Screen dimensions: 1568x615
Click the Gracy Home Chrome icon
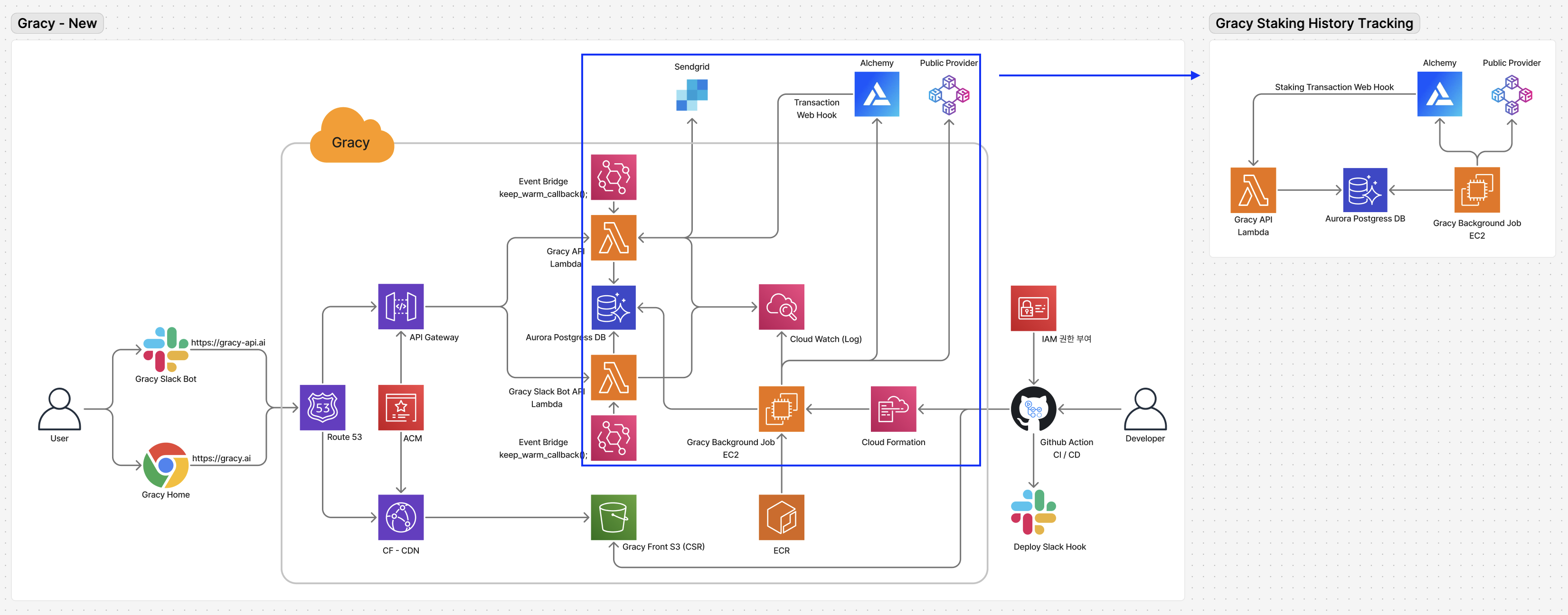(166, 465)
